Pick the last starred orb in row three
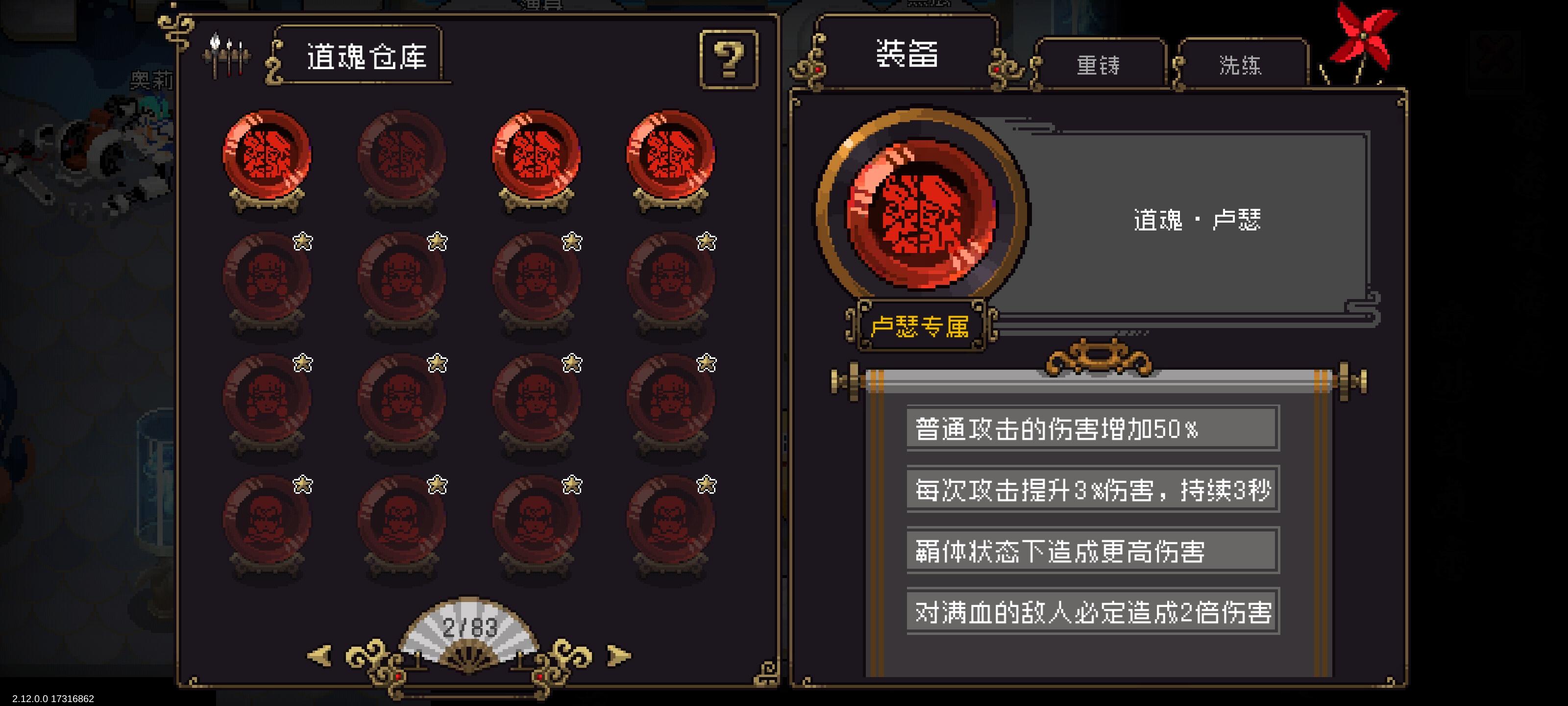The width and height of the screenshot is (1568, 706). pos(670,404)
